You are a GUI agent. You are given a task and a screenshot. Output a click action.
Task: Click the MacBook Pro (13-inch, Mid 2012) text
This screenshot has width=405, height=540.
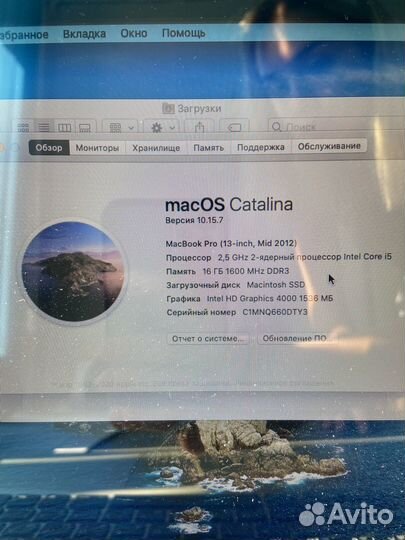231,243
